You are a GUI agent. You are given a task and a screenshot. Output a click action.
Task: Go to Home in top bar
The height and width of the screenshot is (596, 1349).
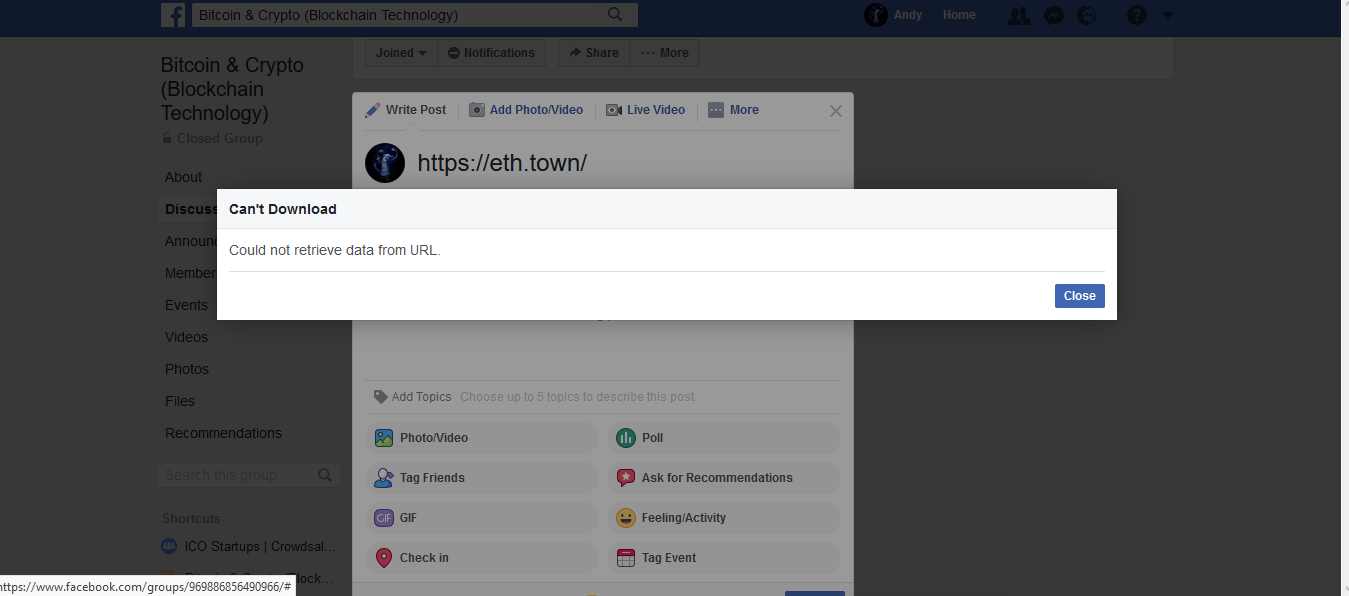pos(959,15)
